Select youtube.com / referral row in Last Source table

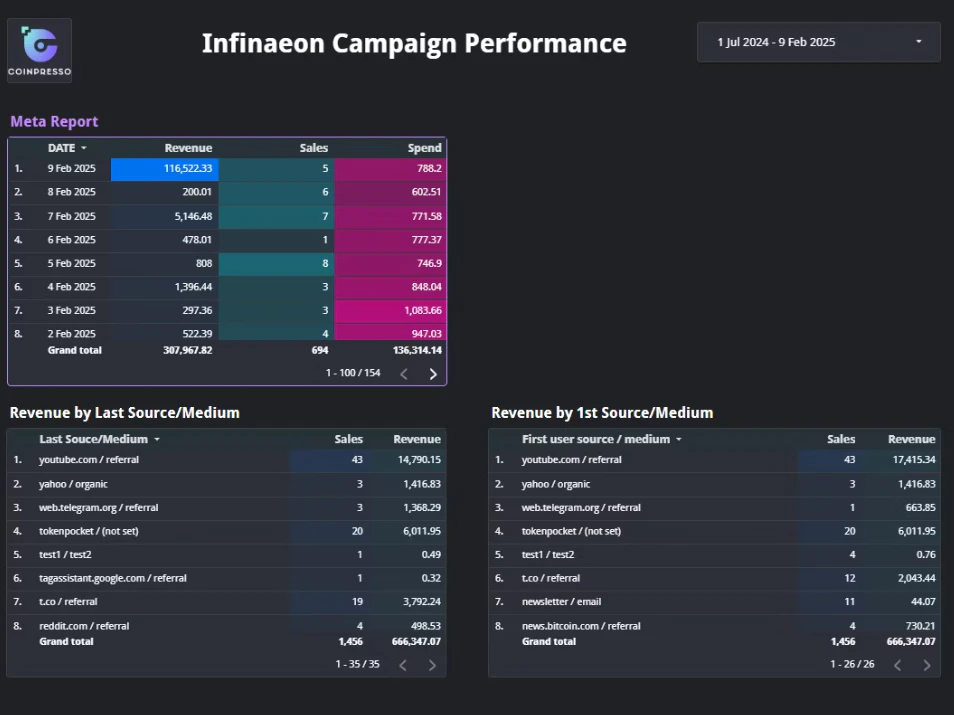click(226, 460)
